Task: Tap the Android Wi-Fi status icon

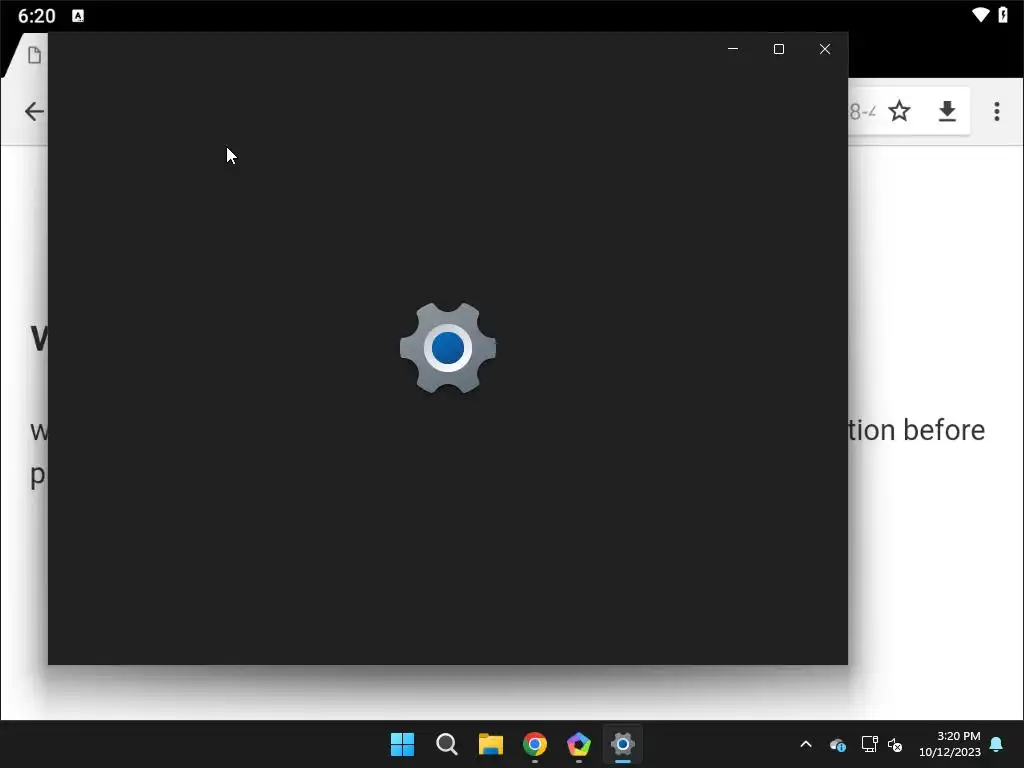Action: click(x=980, y=14)
